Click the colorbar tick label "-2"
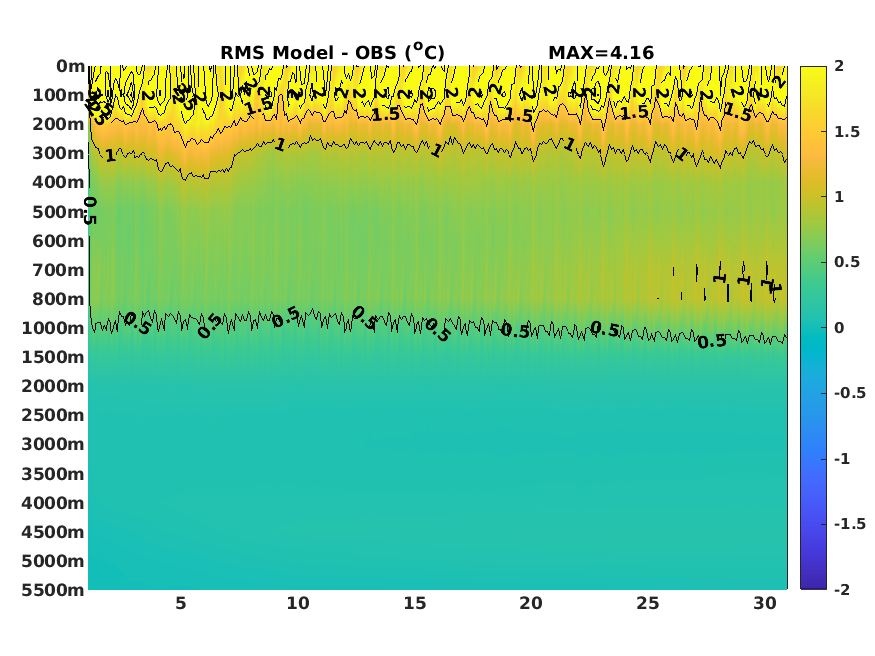This screenshot has height=656, width=875. pos(842,590)
